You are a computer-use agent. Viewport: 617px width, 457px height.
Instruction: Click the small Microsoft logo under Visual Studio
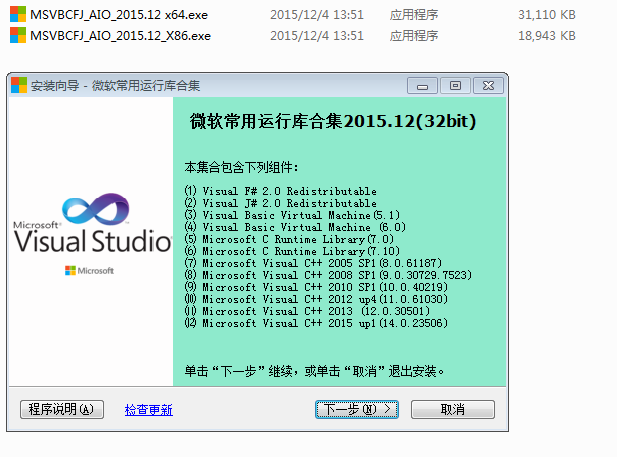(x=89, y=270)
